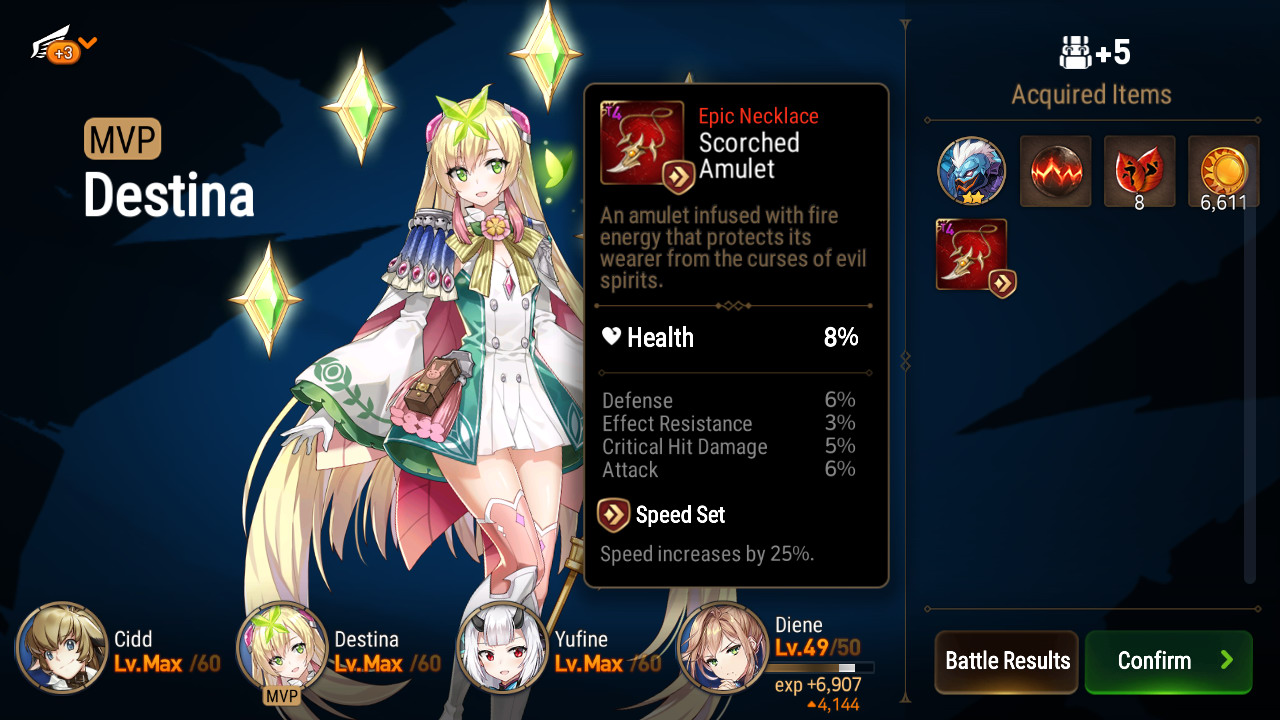Click the Speed Set icon in tooltip

(612, 515)
